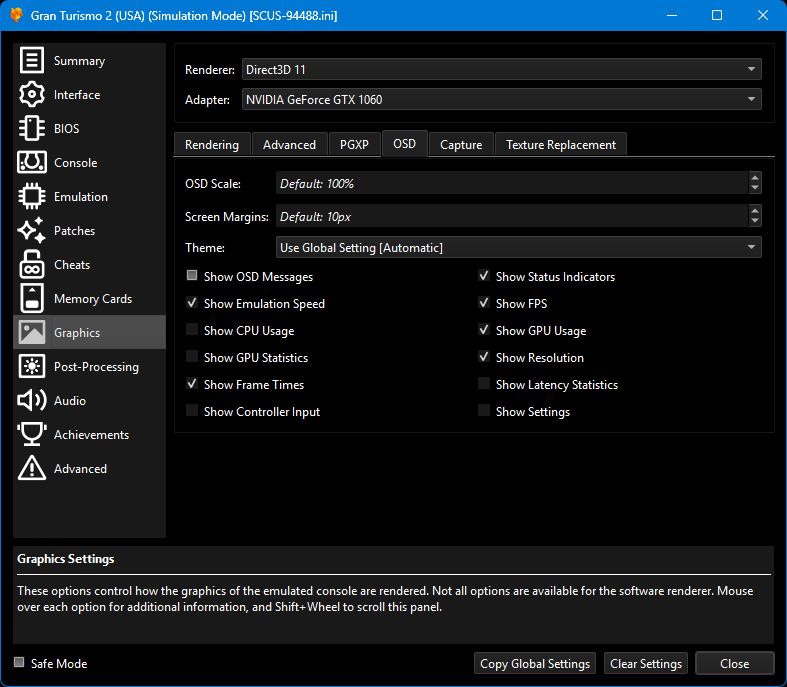Expand the Theme dropdown

(x=518, y=248)
